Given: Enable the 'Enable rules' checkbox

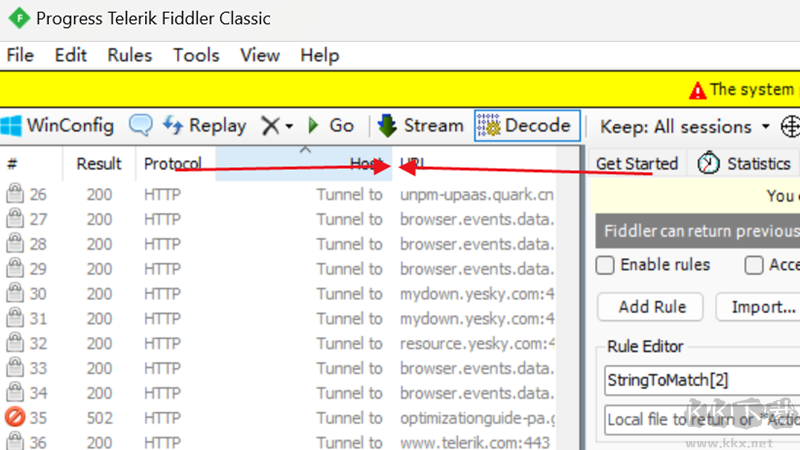Looking at the screenshot, I should coord(605,265).
